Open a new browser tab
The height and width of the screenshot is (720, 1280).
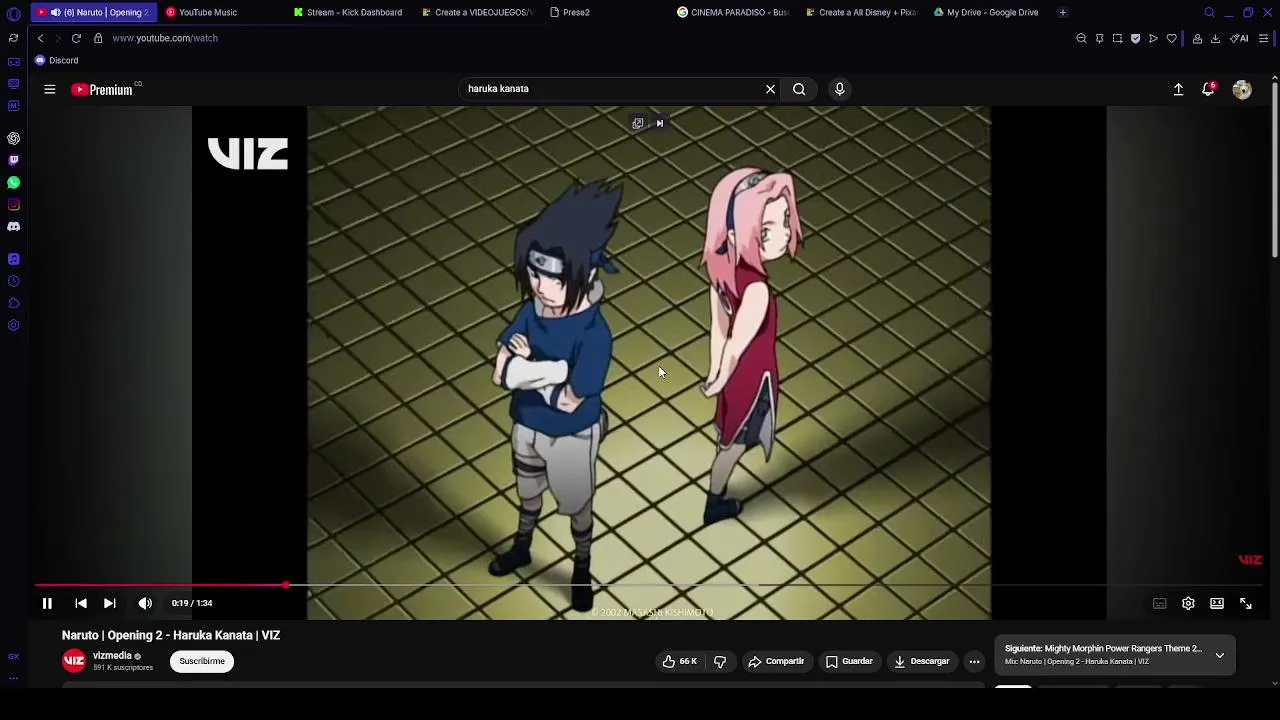click(x=1063, y=12)
